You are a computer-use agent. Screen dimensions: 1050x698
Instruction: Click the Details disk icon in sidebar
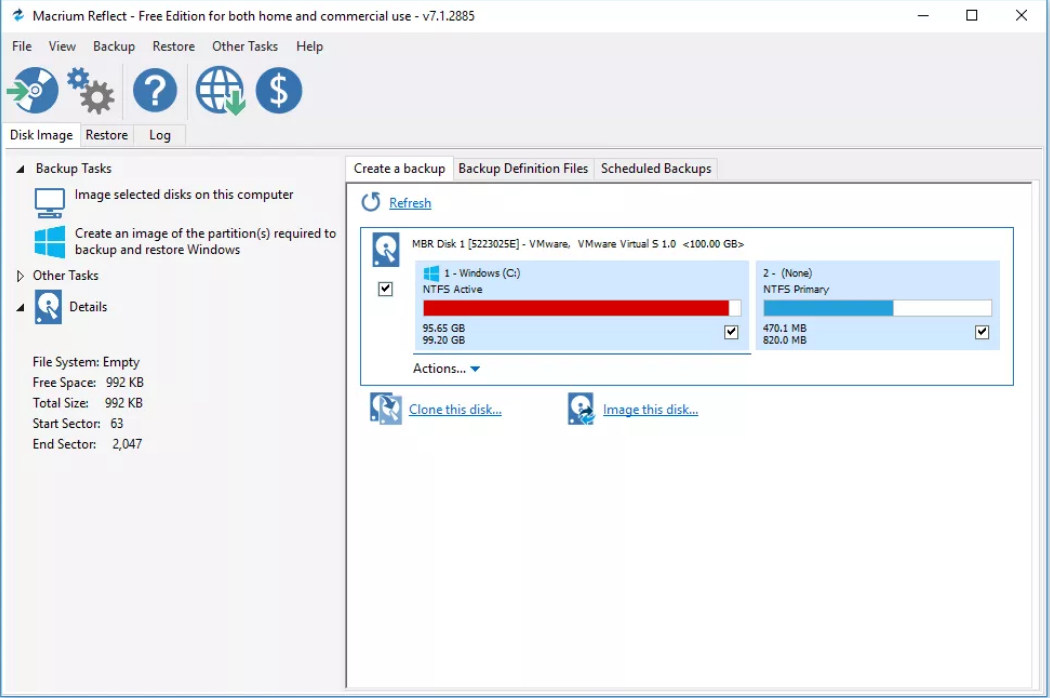(48, 307)
